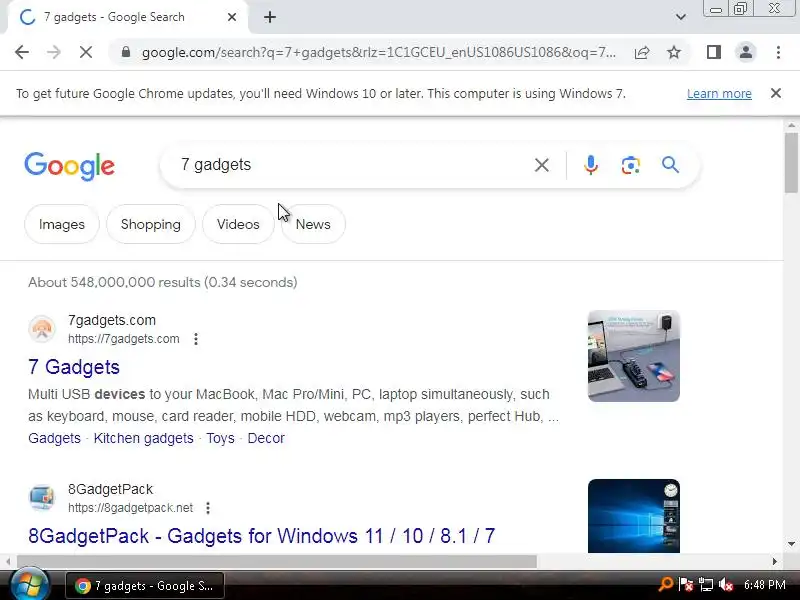Bookmark this page with the star icon
The image size is (800, 600).
coord(674,52)
